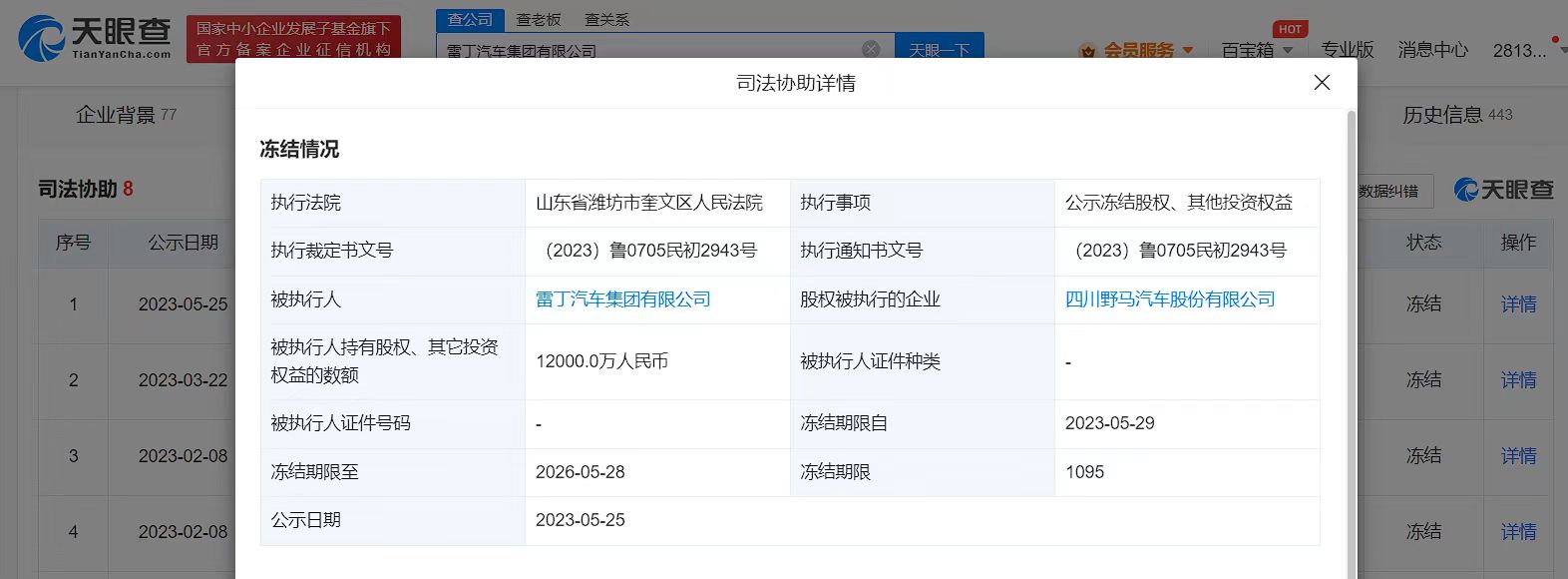This screenshot has width=1568, height=579.
Task: Open 专业版 from the header
Action: [1348, 50]
